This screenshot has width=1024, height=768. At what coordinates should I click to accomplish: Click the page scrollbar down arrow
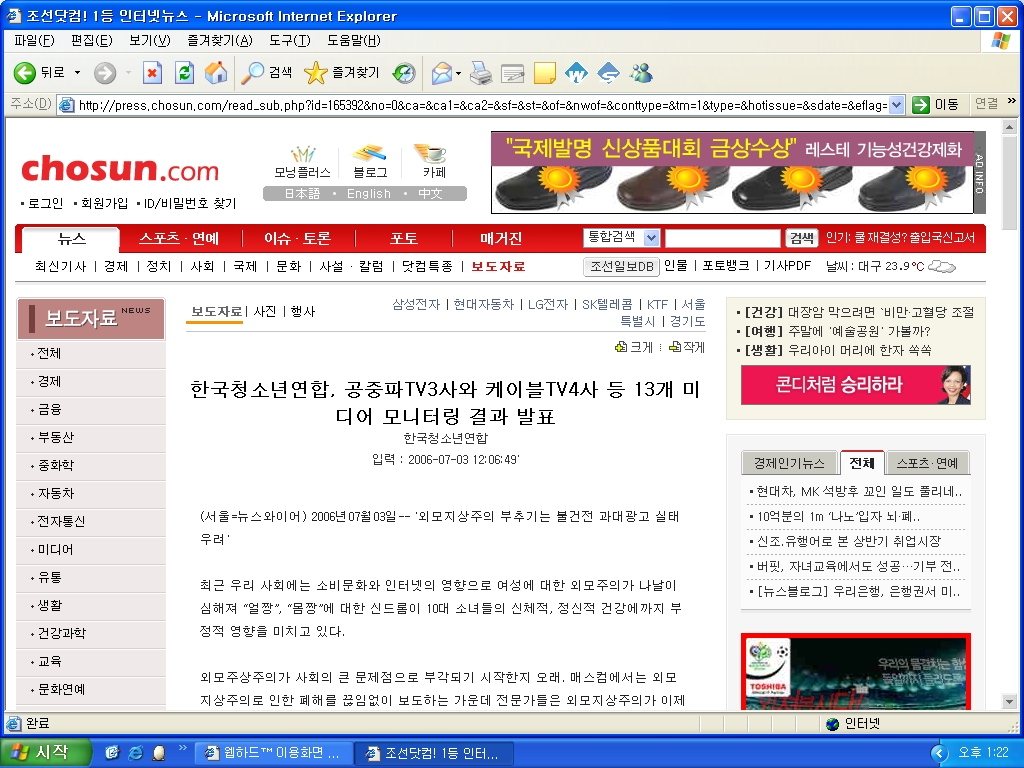[x=1009, y=701]
